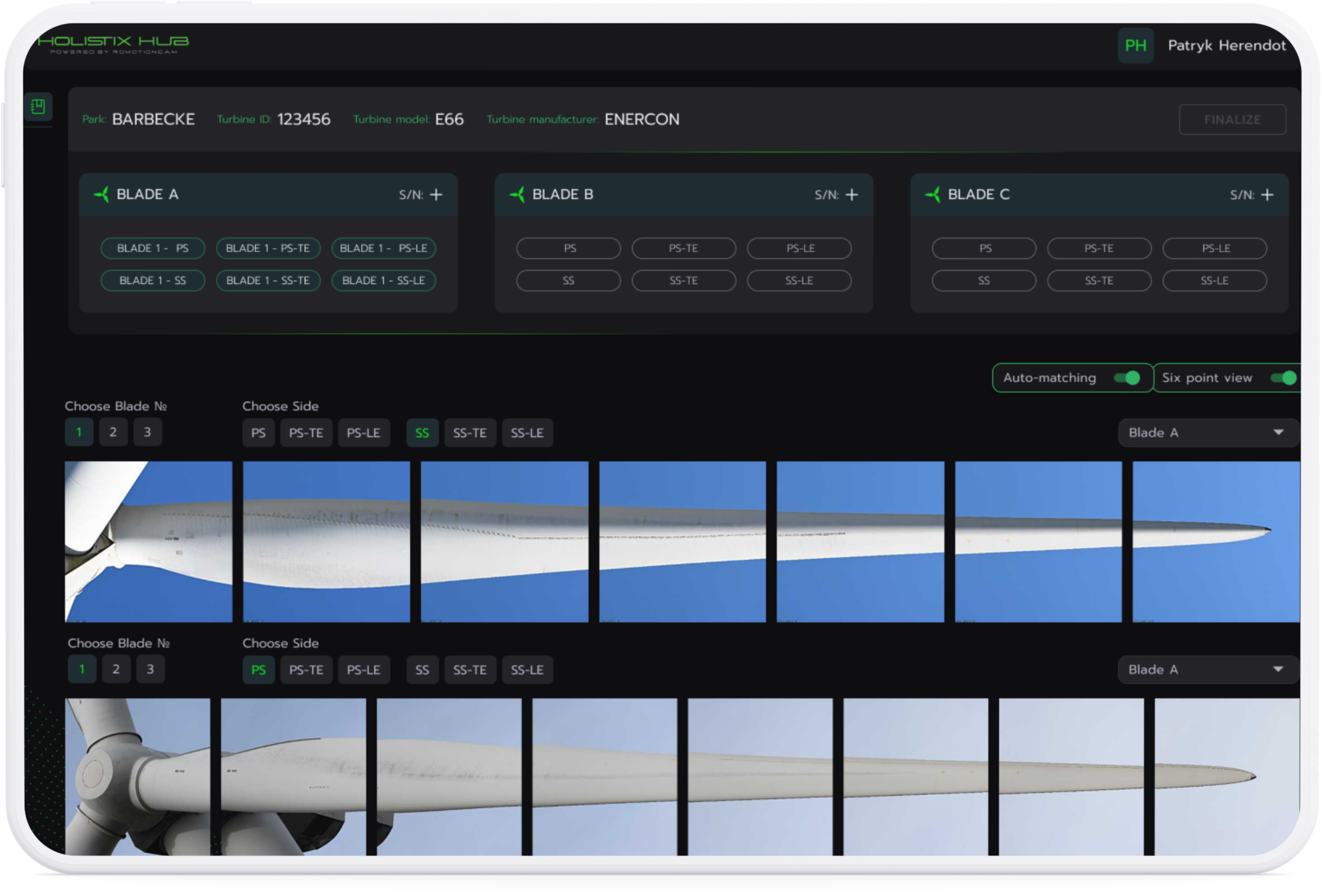The height and width of the screenshot is (896, 1322).
Task: Select blade number 3 in second row
Action: click(x=150, y=669)
